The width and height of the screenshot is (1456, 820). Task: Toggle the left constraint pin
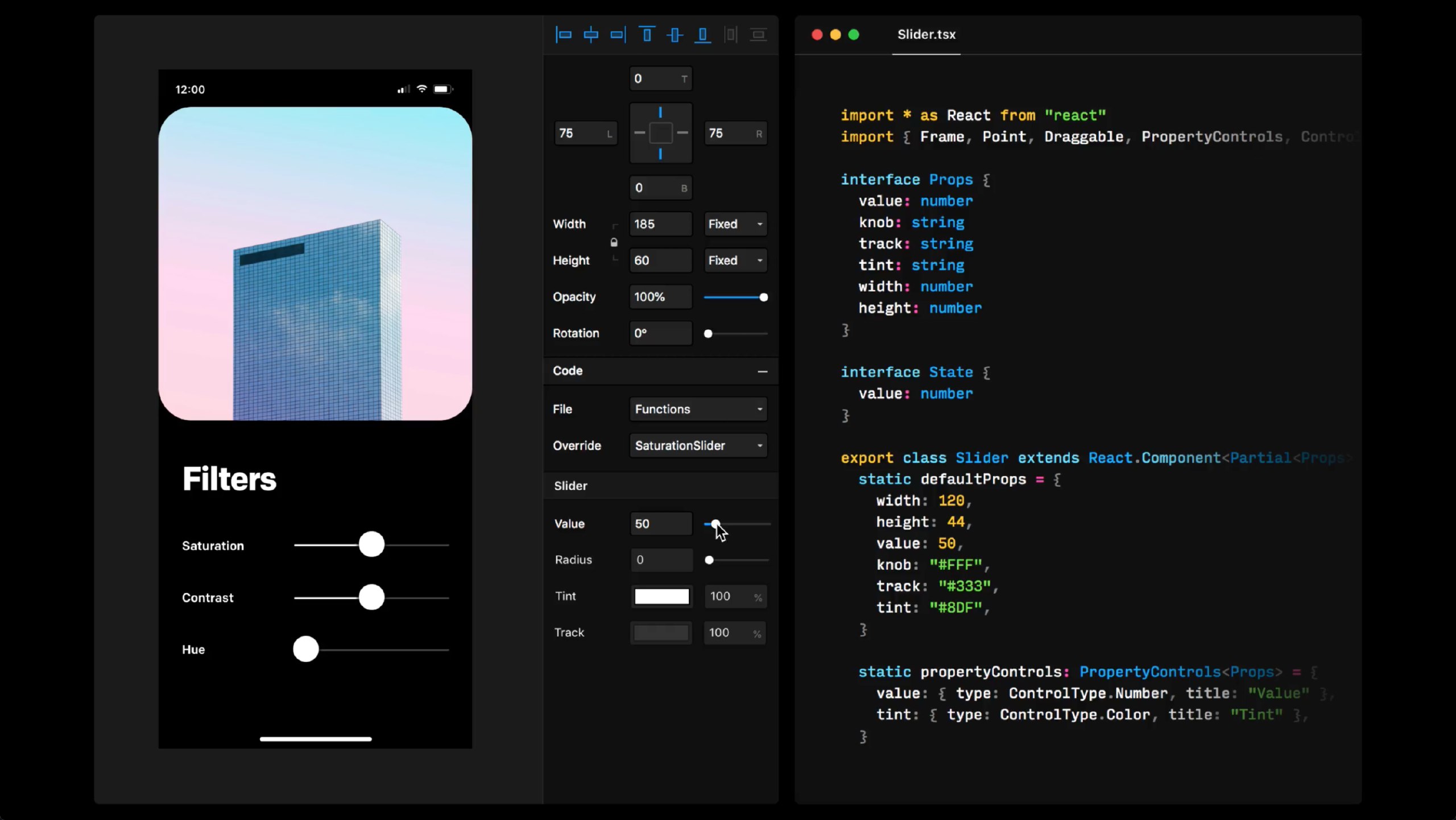point(639,132)
